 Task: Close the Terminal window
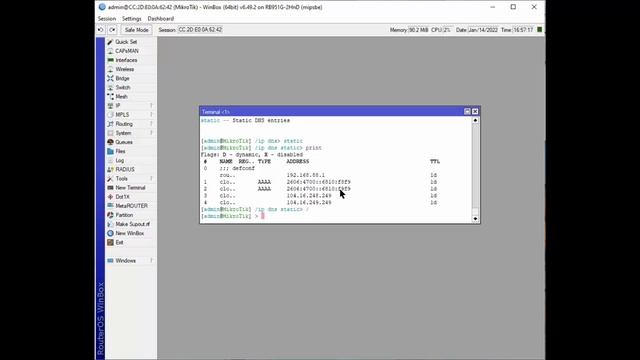point(475,111)
